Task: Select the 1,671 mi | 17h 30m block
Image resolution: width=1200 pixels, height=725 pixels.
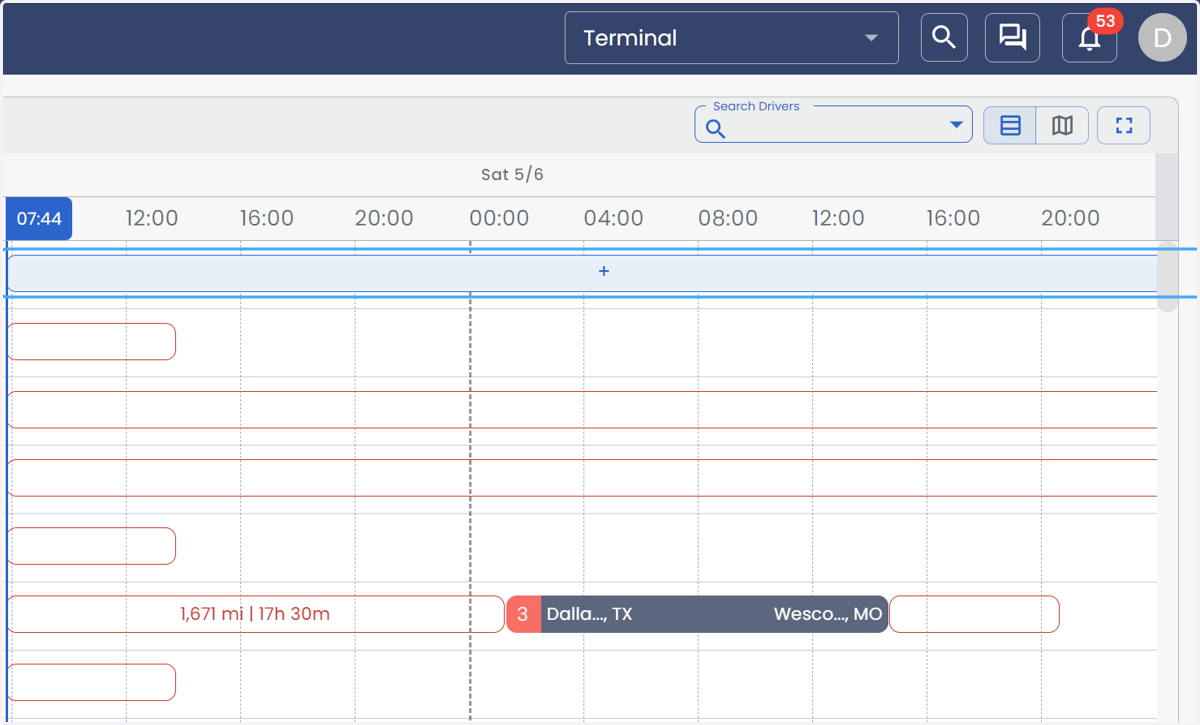Action: tap(255, 614)
